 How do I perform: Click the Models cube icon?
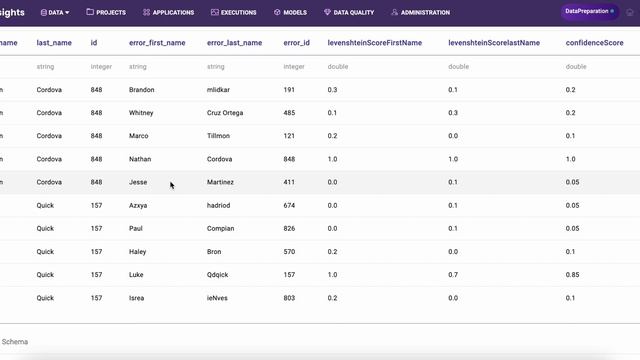(277, 12)
